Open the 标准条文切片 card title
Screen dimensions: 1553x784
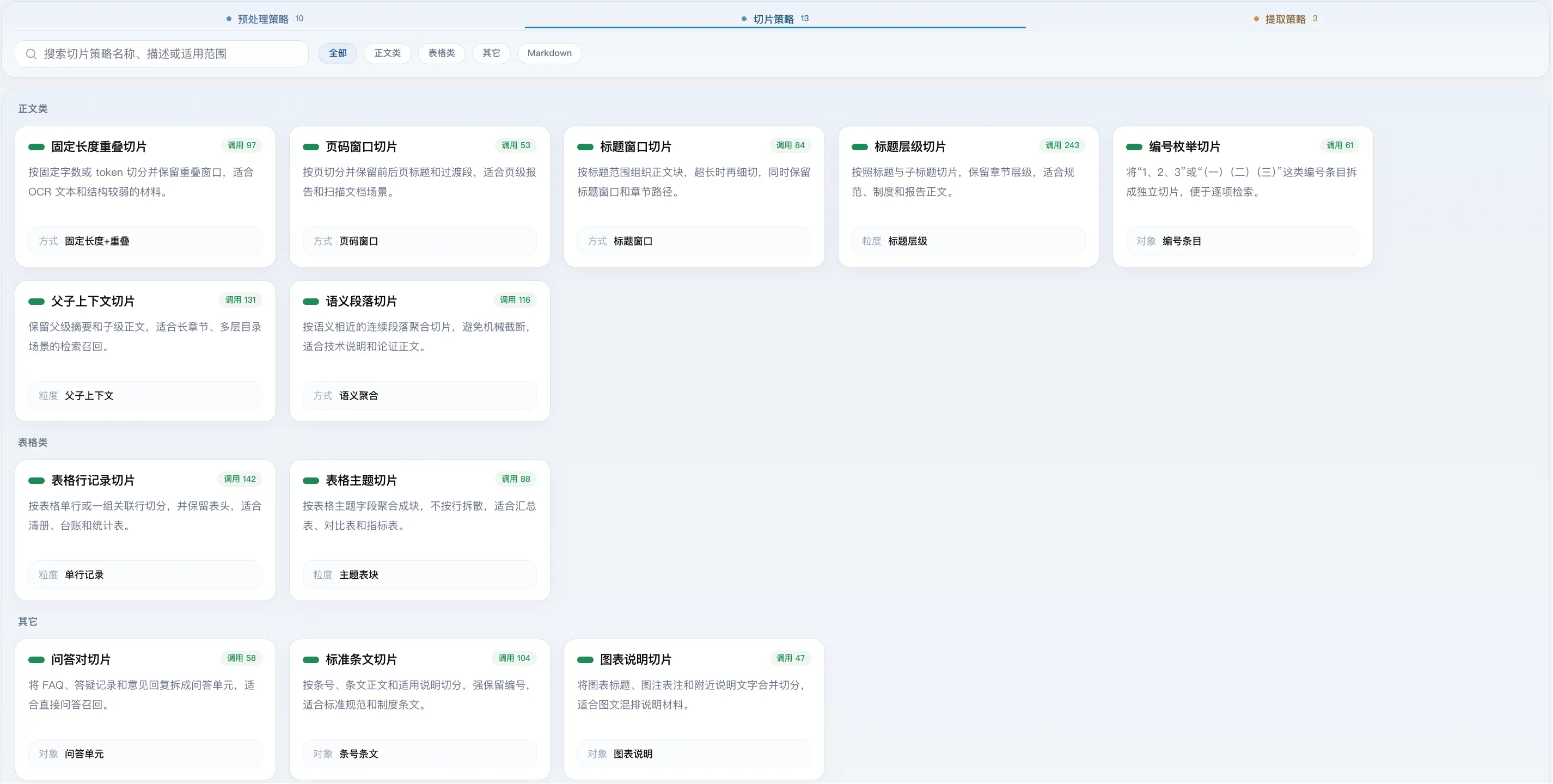[361, 659]
